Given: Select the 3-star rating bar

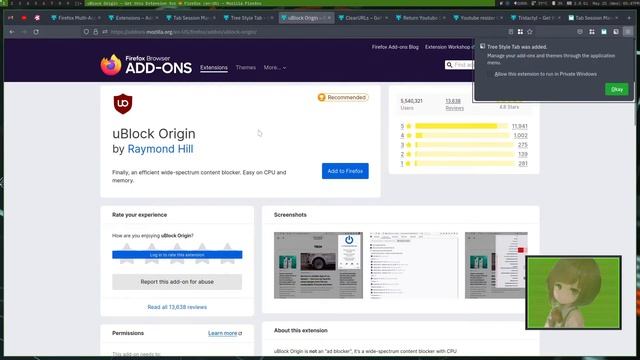Looking at the screenshot, I should (464, 145).
